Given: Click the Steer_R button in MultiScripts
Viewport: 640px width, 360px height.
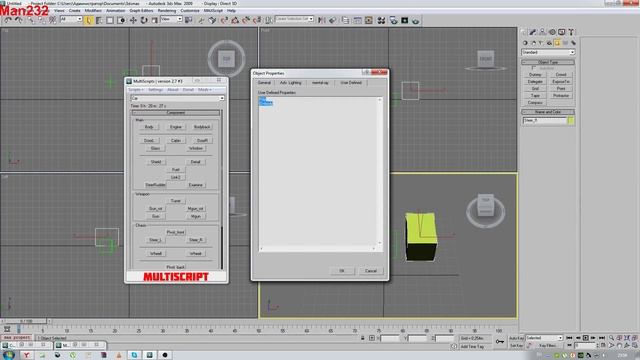Looking at the screenshot, I should coord(196,240).
